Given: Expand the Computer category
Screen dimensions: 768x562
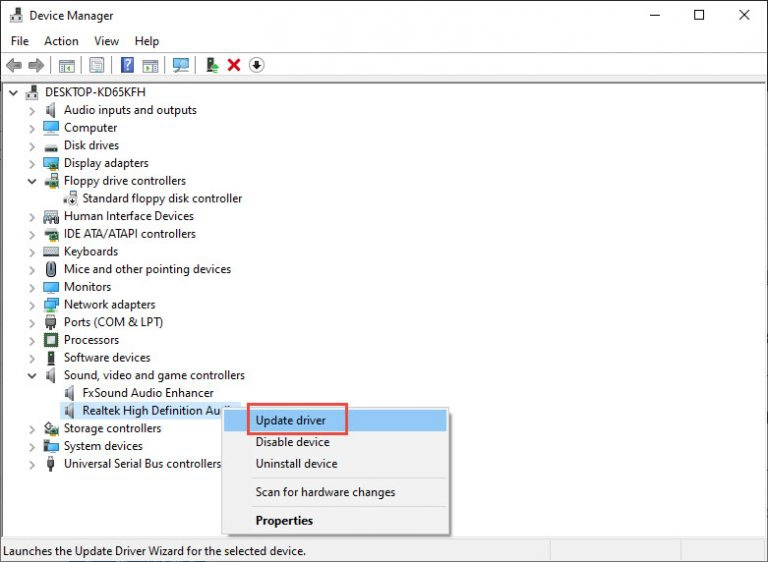Looking at the screenshot, I should click(x=32, y=128).
